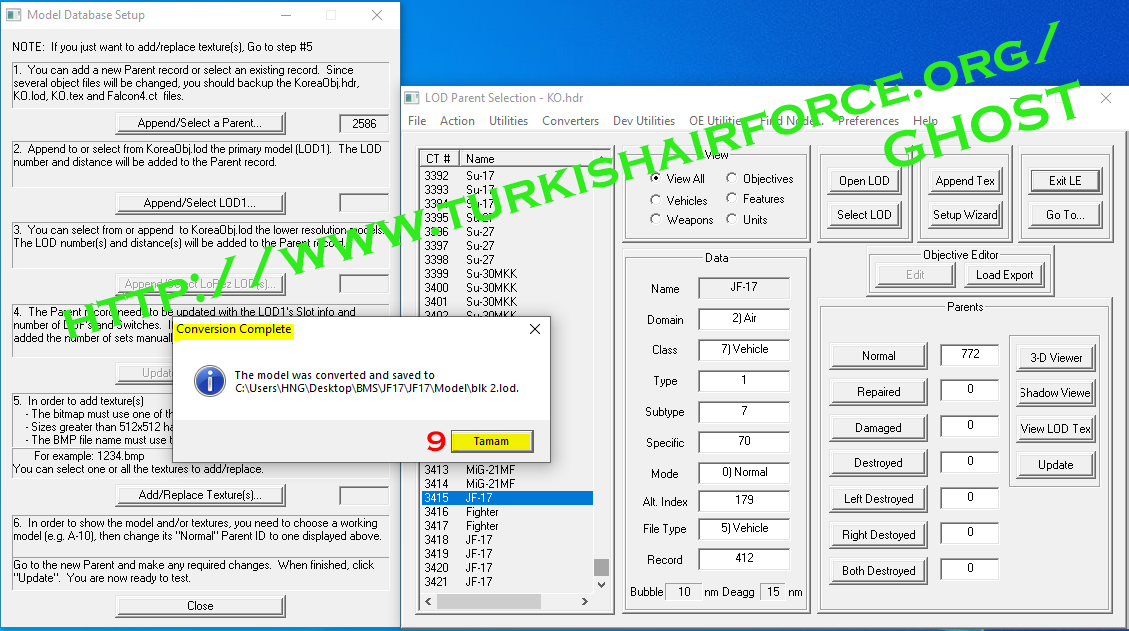Select list row 3414 MiG-21MF
Image resolution: width=1129 pixels, height=631 pixels.
[x=507, y=484]
